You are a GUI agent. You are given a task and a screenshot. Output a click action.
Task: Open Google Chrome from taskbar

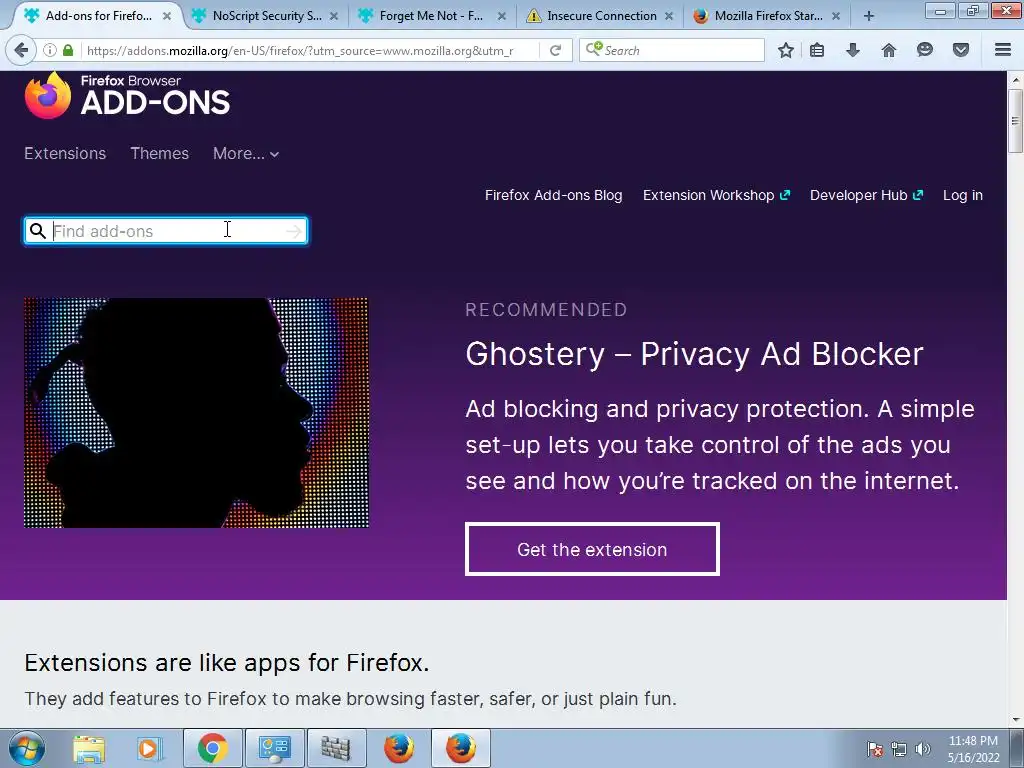click(213, 748)
